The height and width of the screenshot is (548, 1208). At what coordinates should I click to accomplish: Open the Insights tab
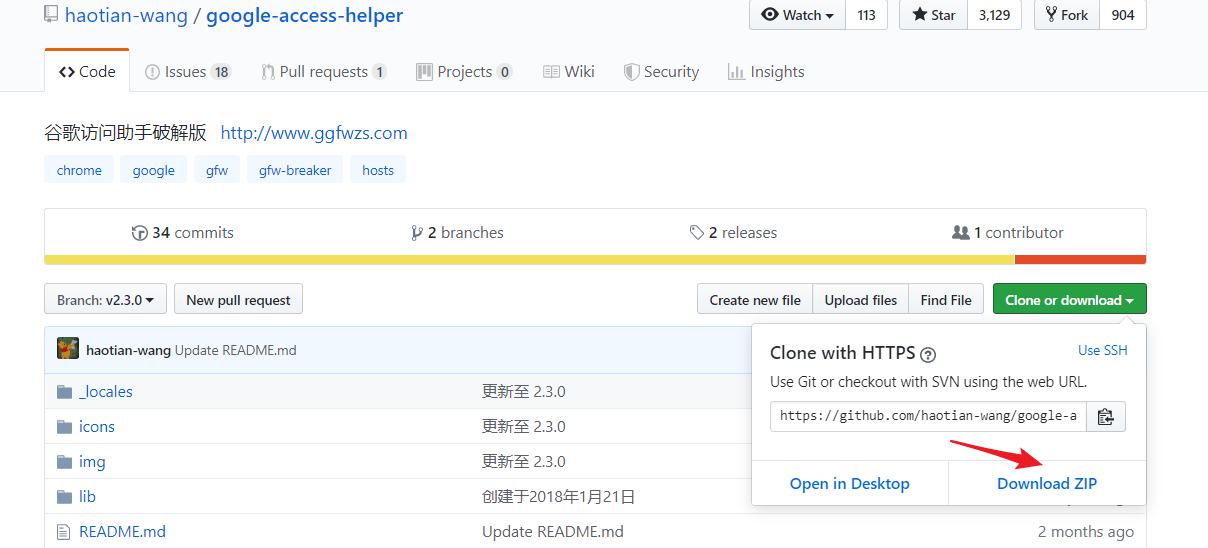click(x=766, y=71)
